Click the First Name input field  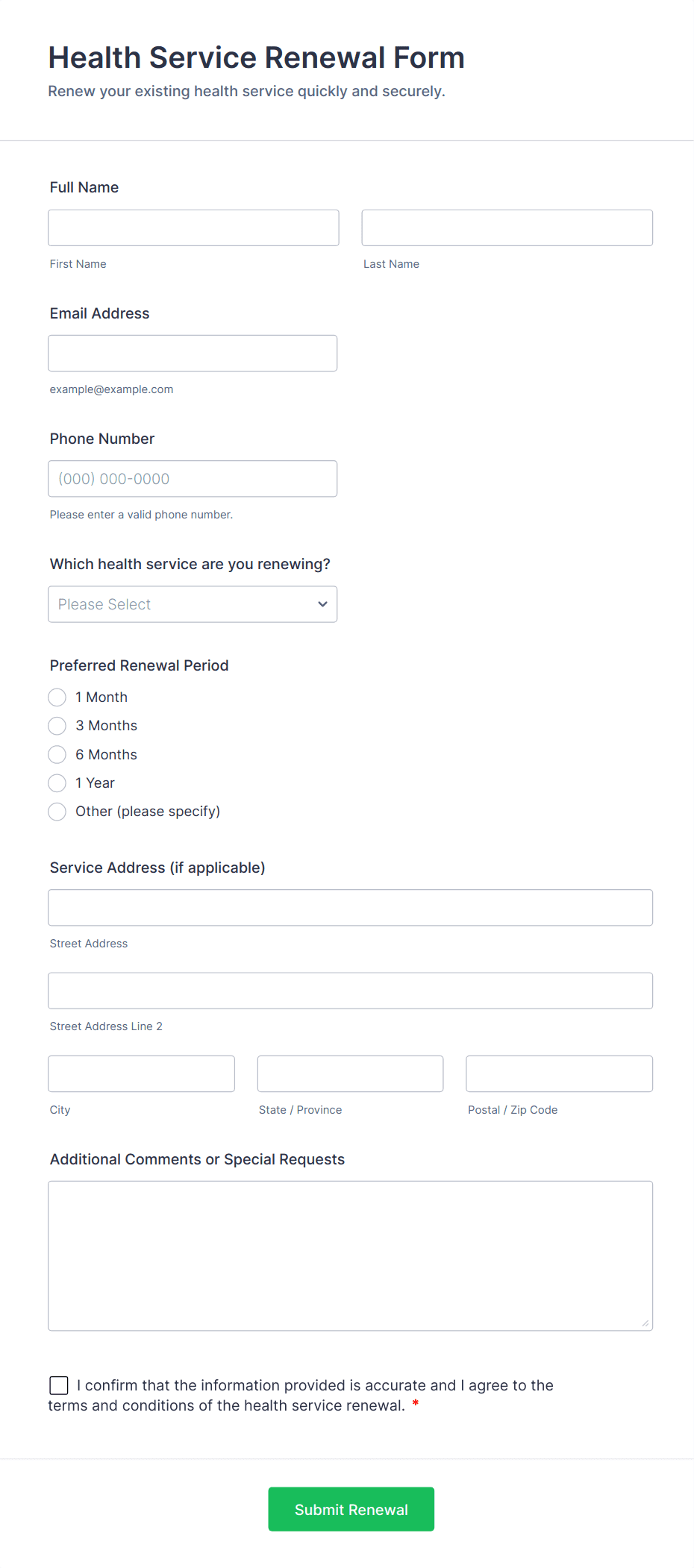click(x=193, y=228)
